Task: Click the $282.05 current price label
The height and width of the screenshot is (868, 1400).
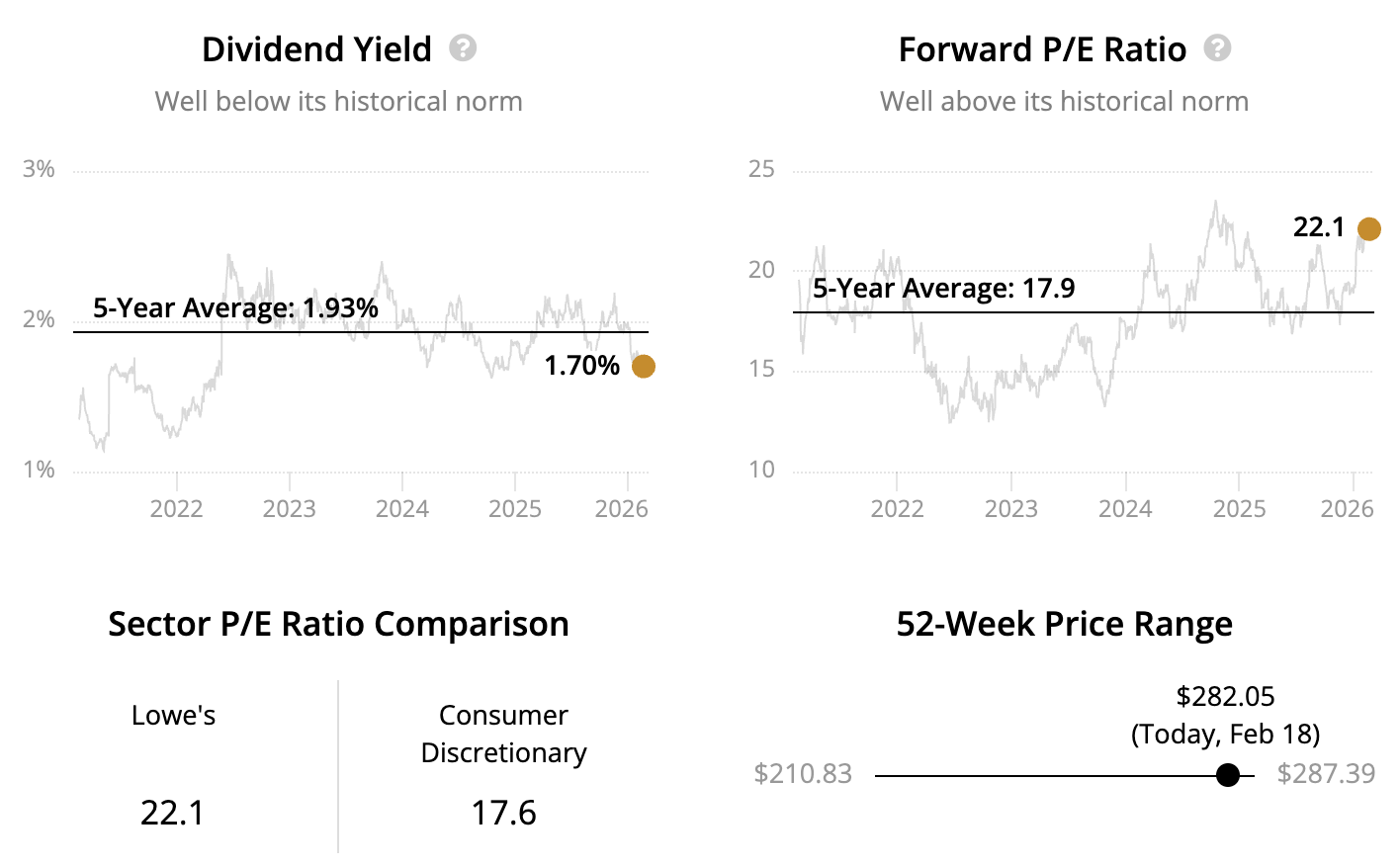Action: 1225,696
